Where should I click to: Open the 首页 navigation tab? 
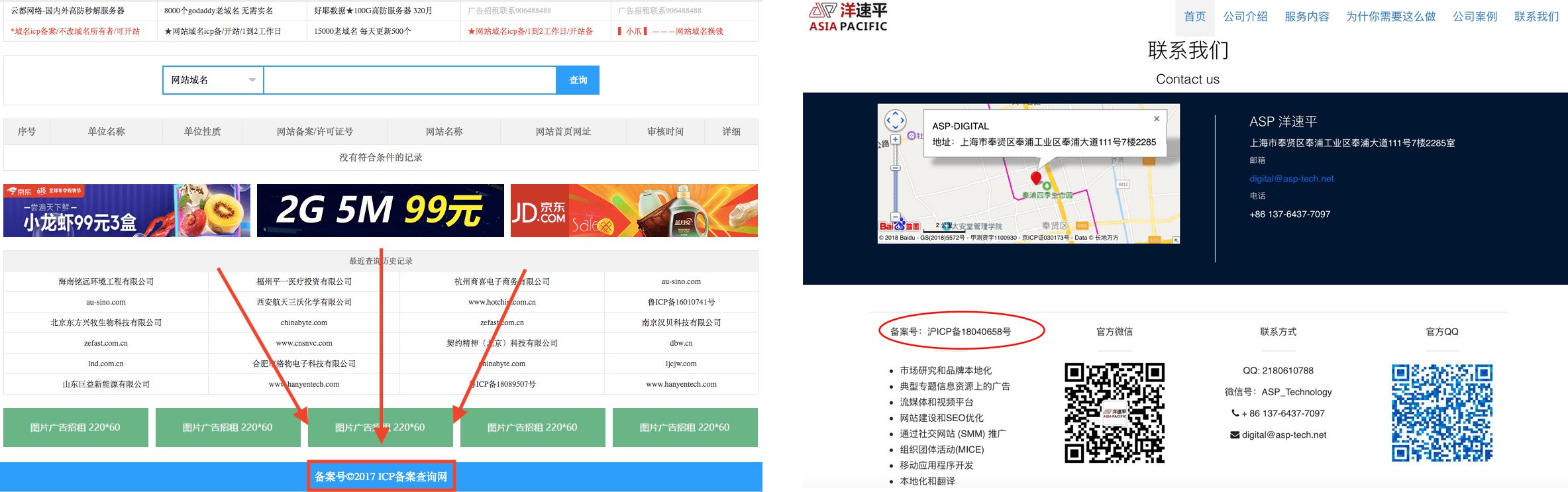click(x=1194, y=17)
